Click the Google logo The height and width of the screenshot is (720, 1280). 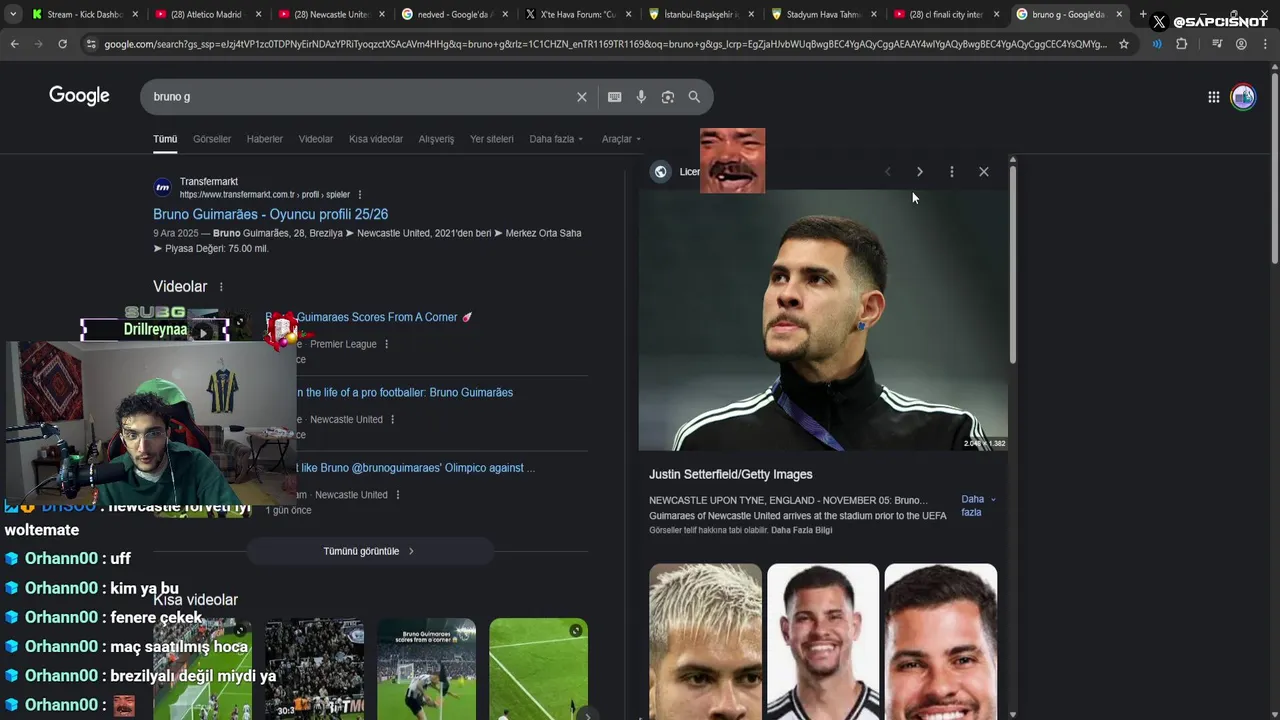79,96
